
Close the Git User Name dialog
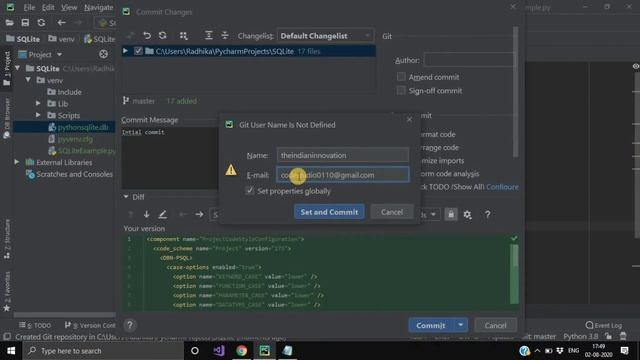[x=409, y=120]
